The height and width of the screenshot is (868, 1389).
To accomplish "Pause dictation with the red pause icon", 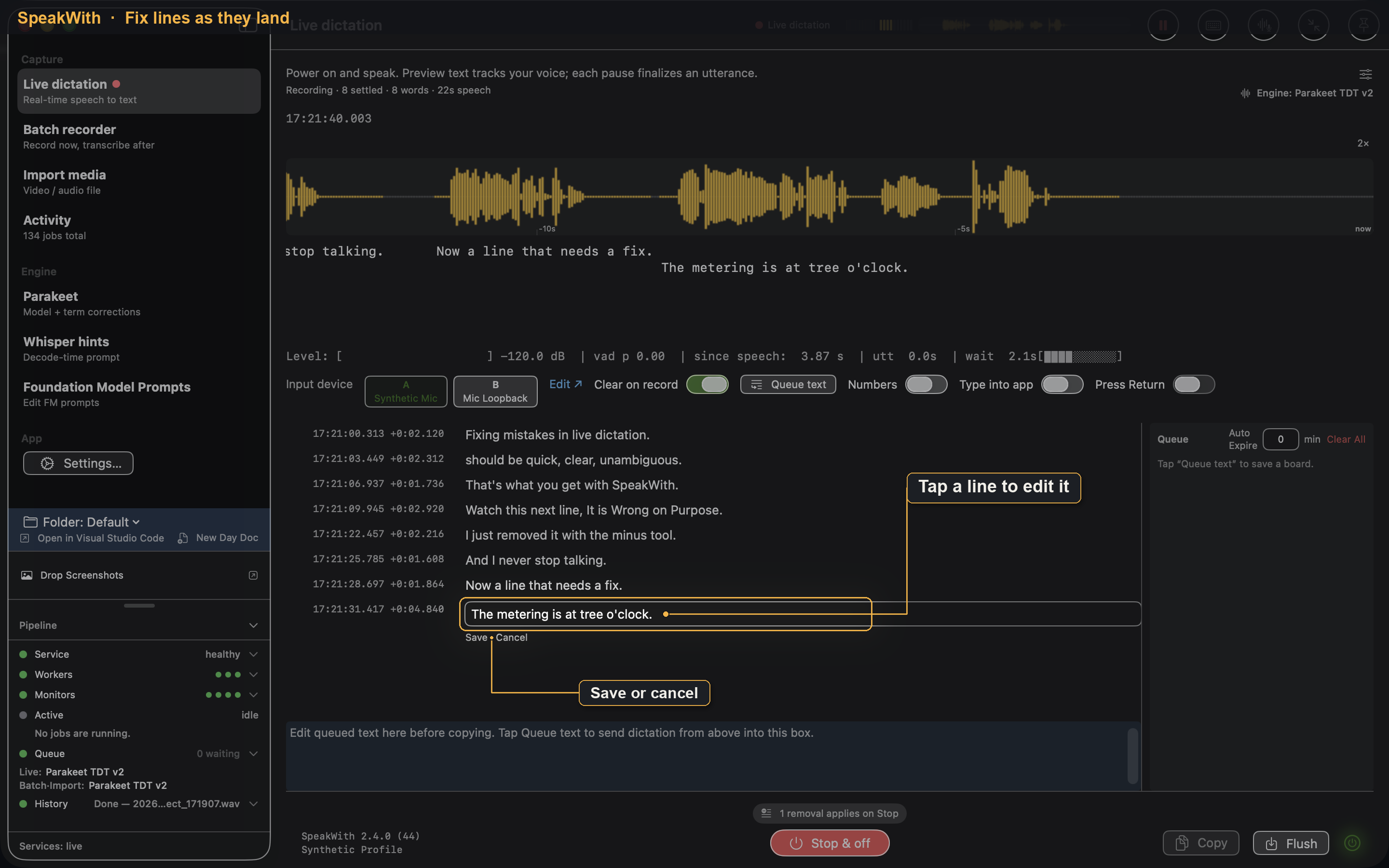I will 1163,25.
